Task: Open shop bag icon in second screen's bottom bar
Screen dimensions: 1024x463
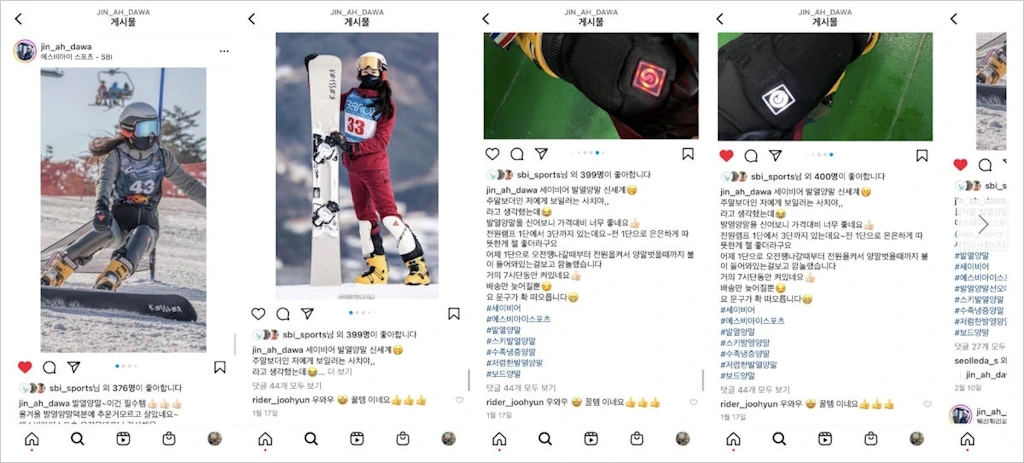Action: pos(403,439)
